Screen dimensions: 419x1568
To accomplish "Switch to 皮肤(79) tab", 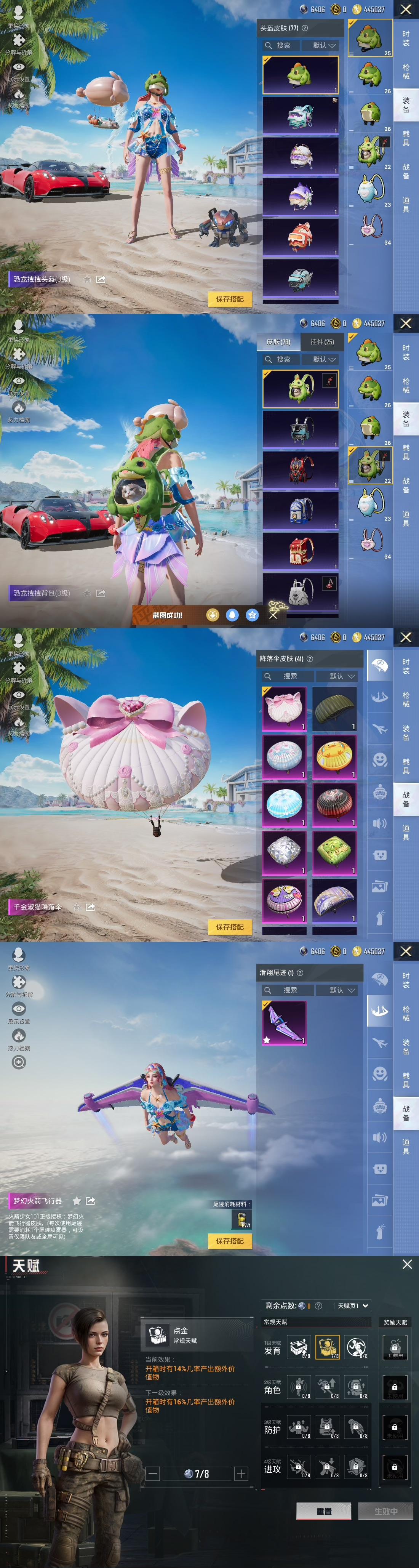I will (x=278, y=341).
